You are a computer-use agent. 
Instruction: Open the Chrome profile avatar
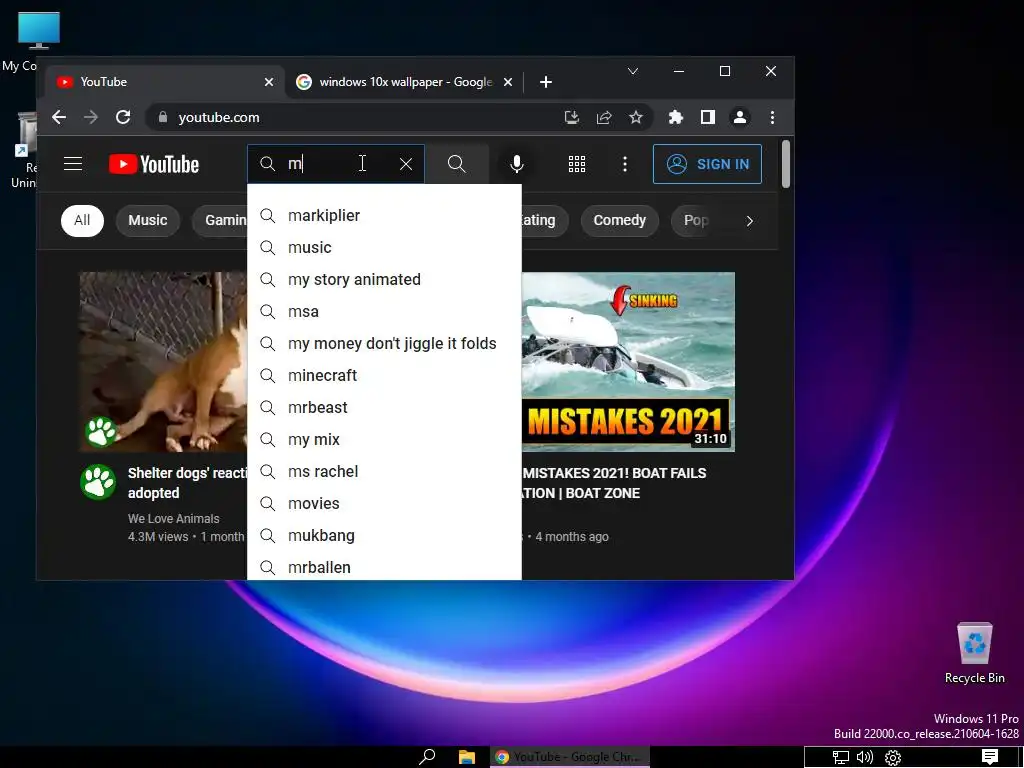pos(739,118)
